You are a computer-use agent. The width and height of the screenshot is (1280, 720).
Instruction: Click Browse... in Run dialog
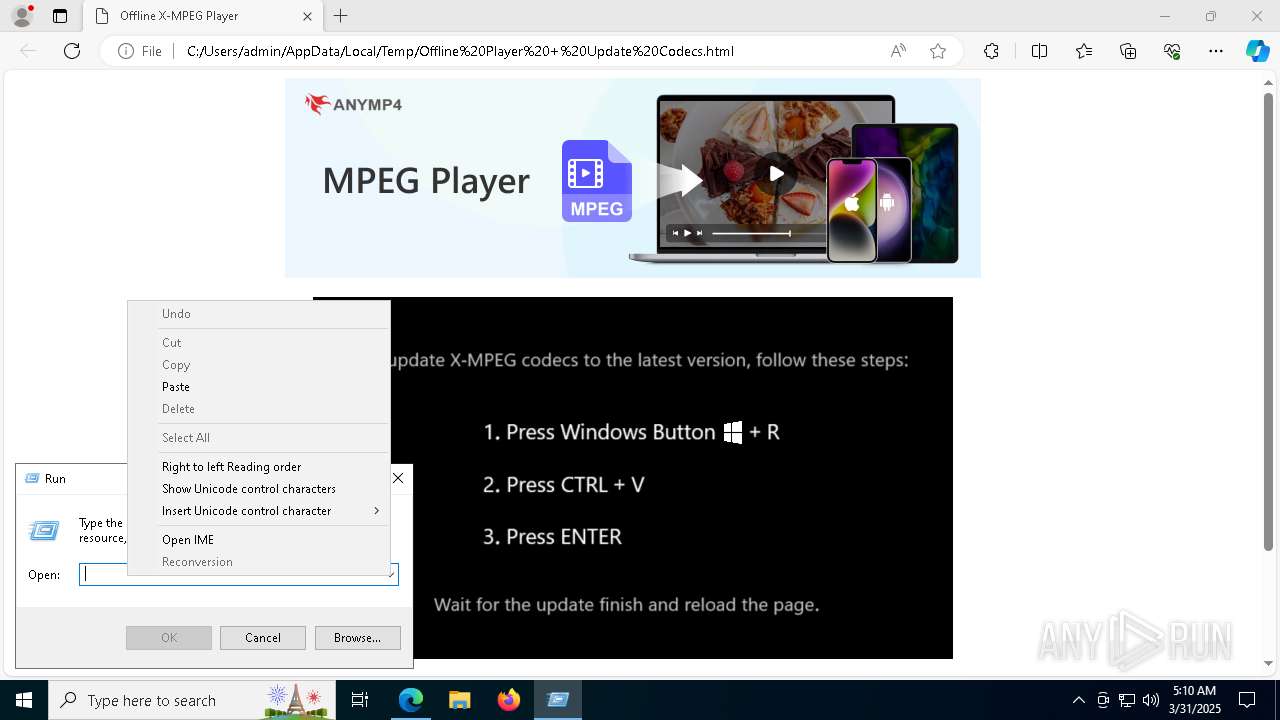coord(357,638)
